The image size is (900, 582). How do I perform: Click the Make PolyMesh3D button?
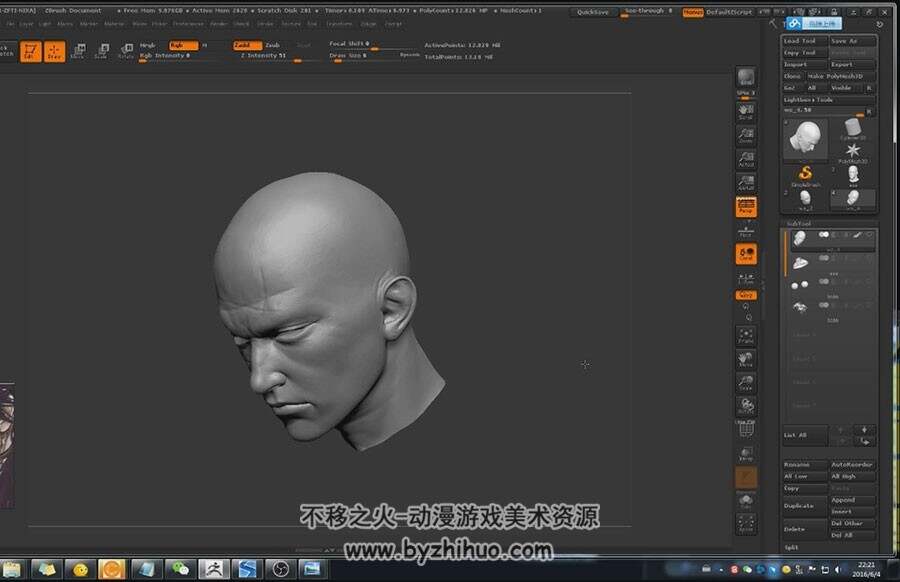tap(841, 76)
